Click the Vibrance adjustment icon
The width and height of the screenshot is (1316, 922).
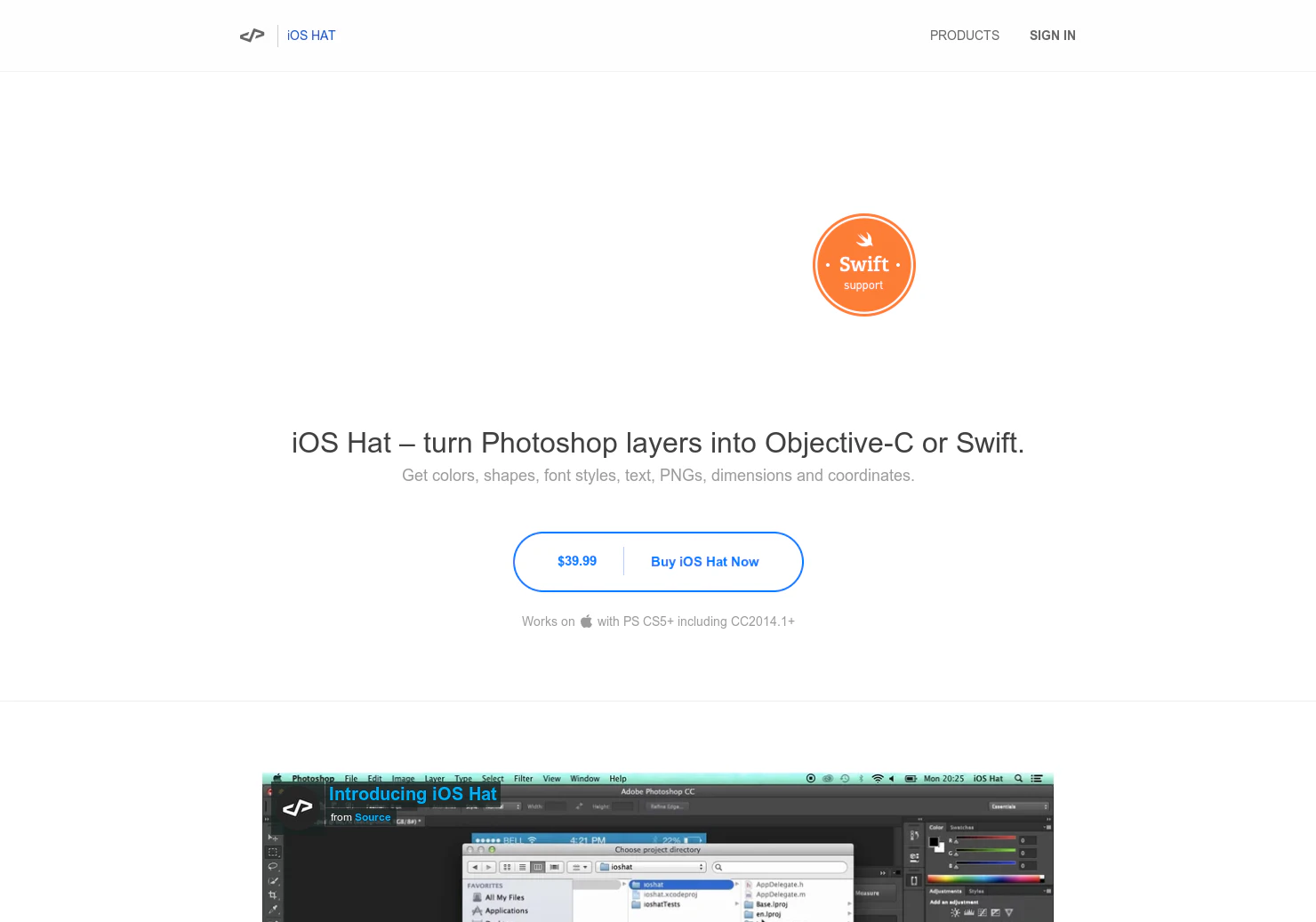coord(1008,911)
